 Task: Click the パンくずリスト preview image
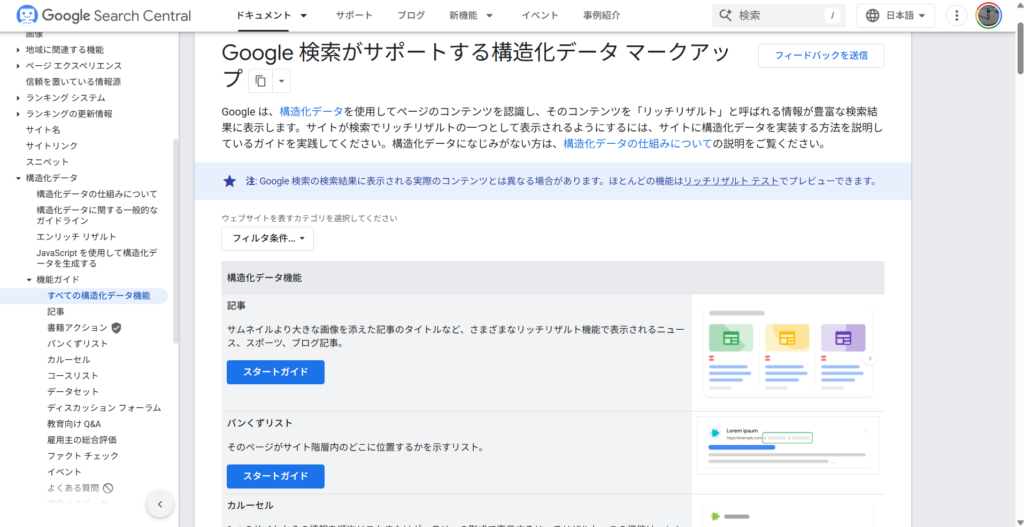tap(788, 445)
